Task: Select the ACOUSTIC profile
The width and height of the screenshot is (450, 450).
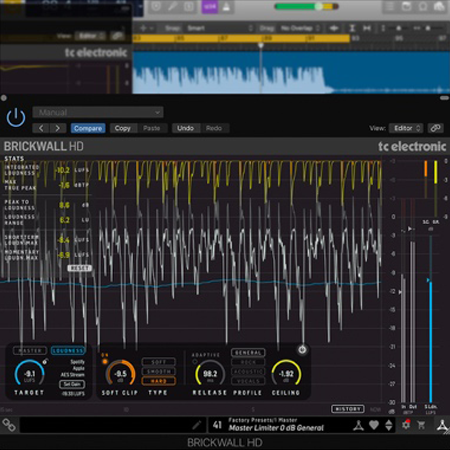Action: click(248, 371)
